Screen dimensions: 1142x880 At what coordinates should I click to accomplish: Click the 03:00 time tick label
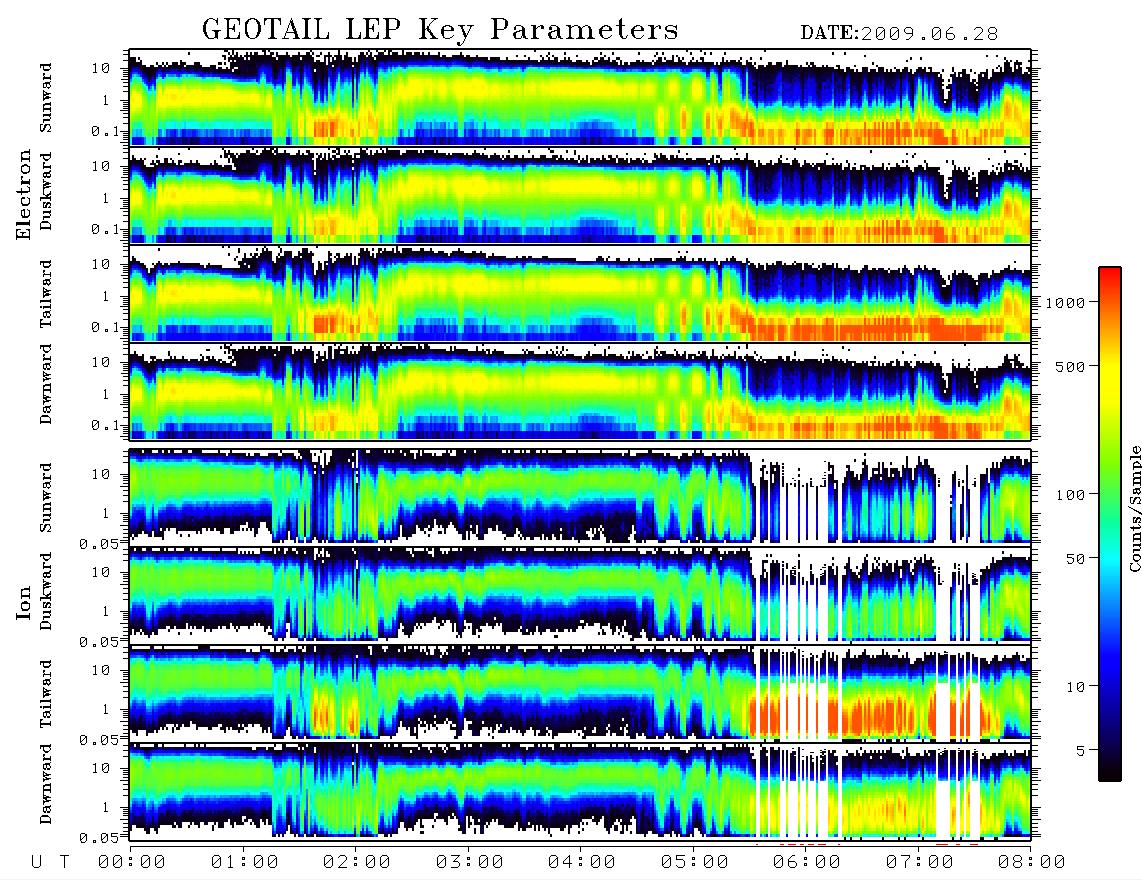(470, 863)
